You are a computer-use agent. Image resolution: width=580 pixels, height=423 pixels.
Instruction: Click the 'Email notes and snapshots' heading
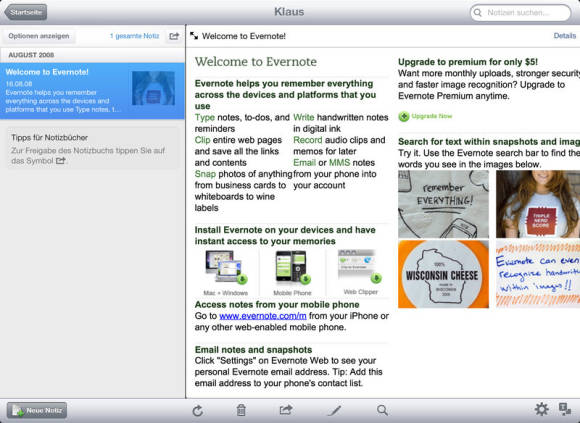pyautogui.click(x=253, y=349)
